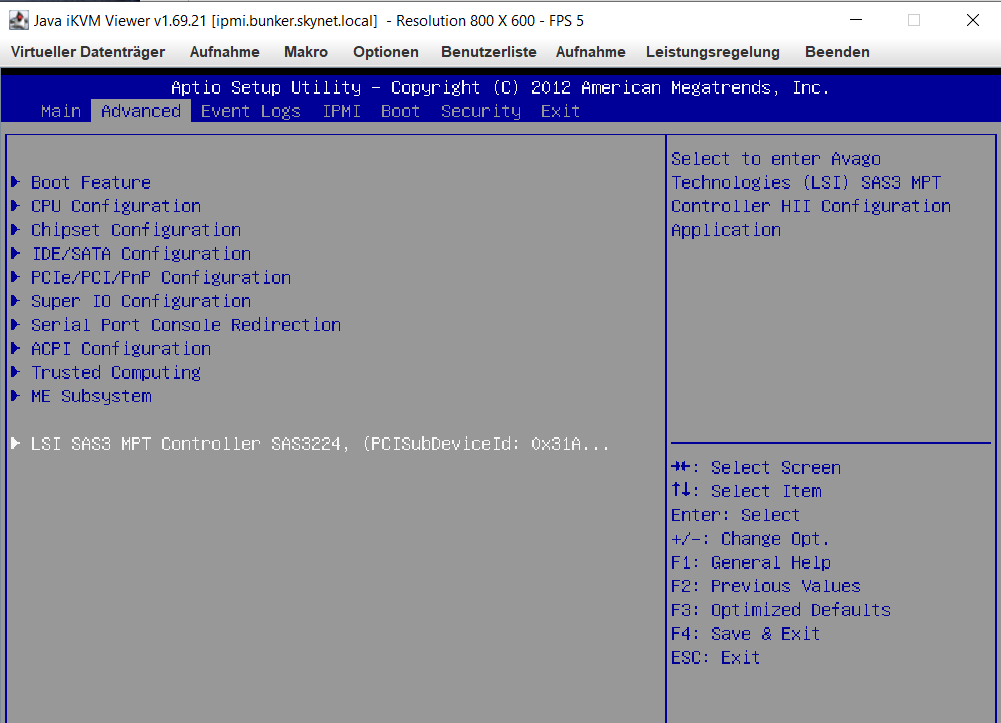The image size is (1001, 723).
Task: Click the 'Select Item' key hint
Action: [x=746, y=491]
